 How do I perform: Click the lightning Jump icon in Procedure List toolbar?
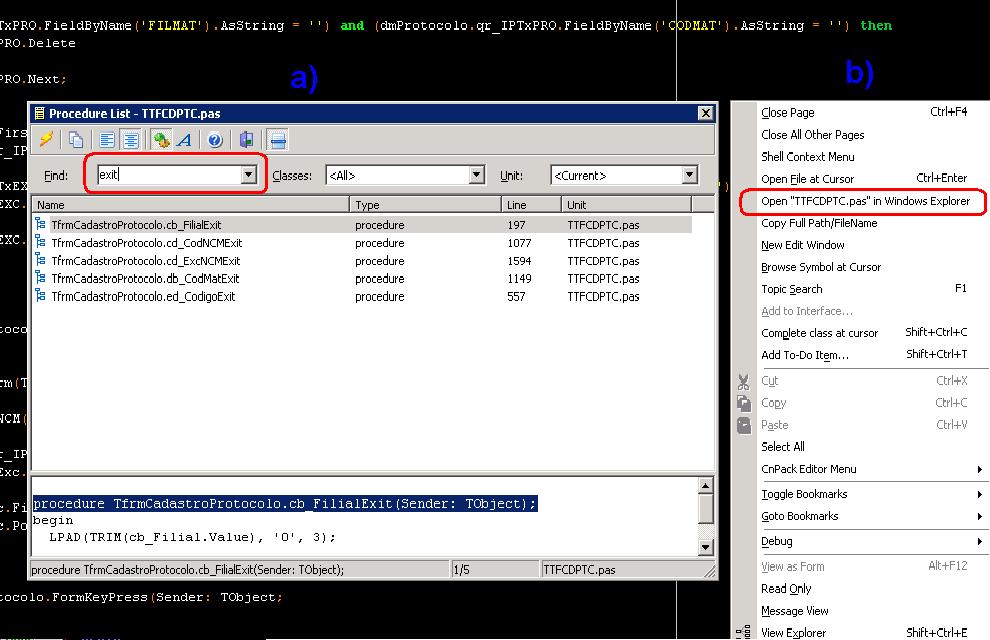click(46, 139)
